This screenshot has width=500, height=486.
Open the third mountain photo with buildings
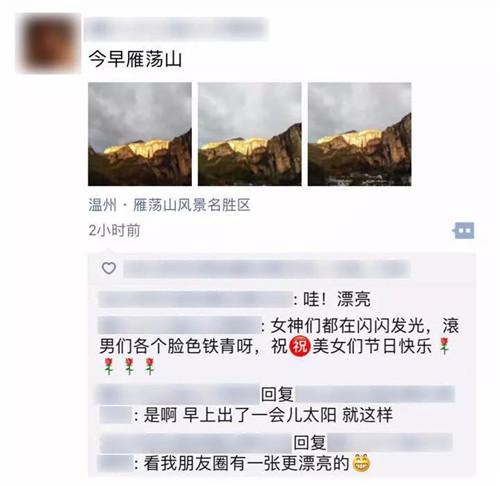click(359, 134)
